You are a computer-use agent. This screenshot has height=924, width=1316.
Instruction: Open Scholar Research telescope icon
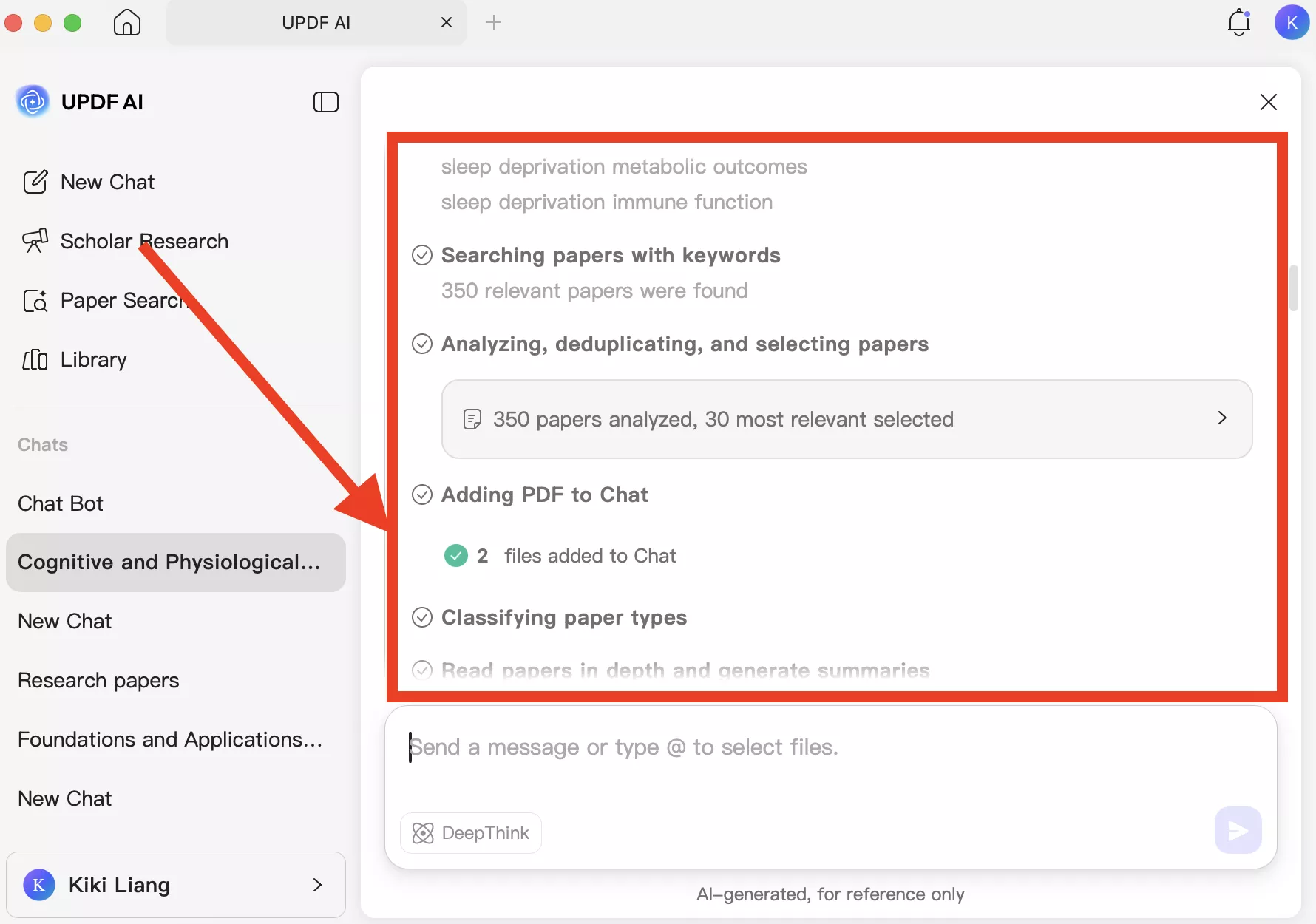[x=35, y=241]
